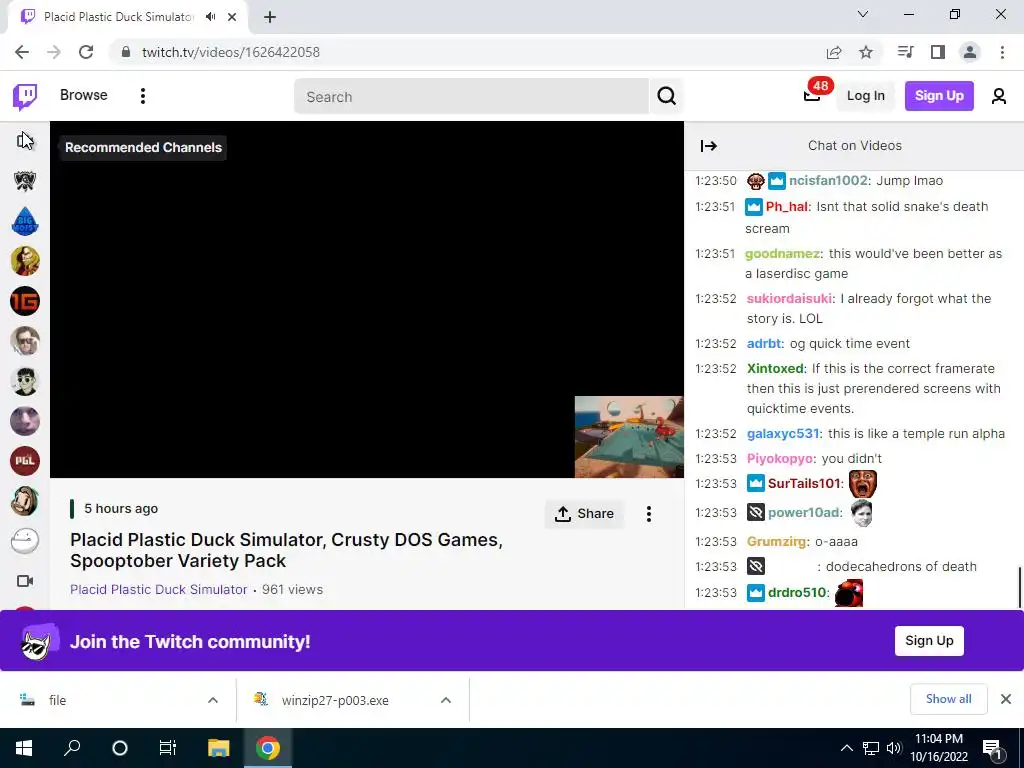1024x768 pixels.
Task: Click the crown badge next to Ph_hal
Action: (x=754, y=207)
